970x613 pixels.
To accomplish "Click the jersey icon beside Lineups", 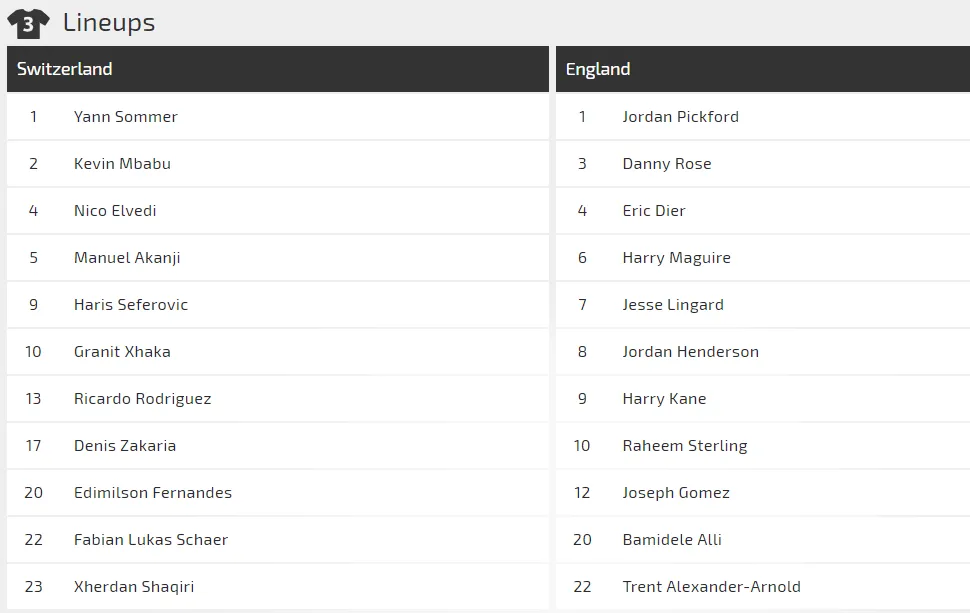I will pyautogui.click(x=27, y=22).
